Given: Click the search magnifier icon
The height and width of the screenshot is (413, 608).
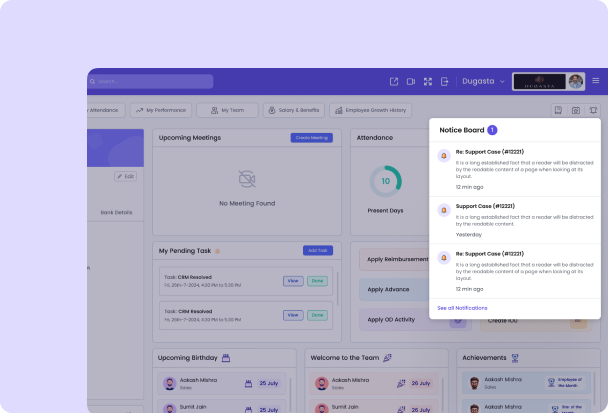Looking at the screenshot, I should (x=92, y=81).
